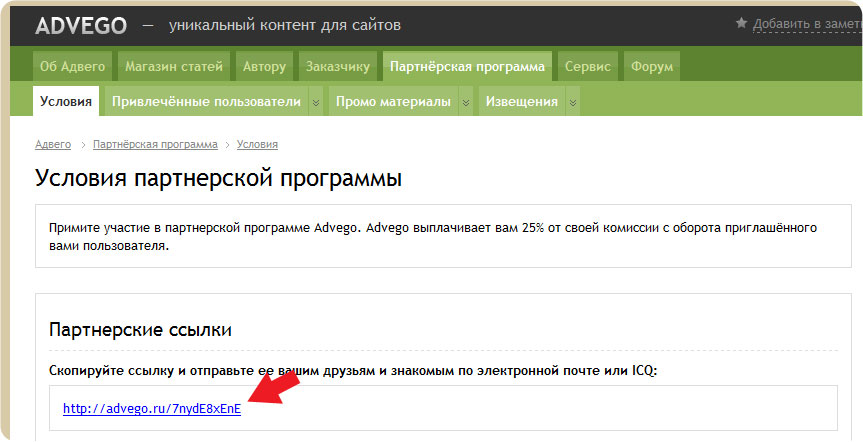Open the 'Извещения' sub-tab

click(521, 101)
